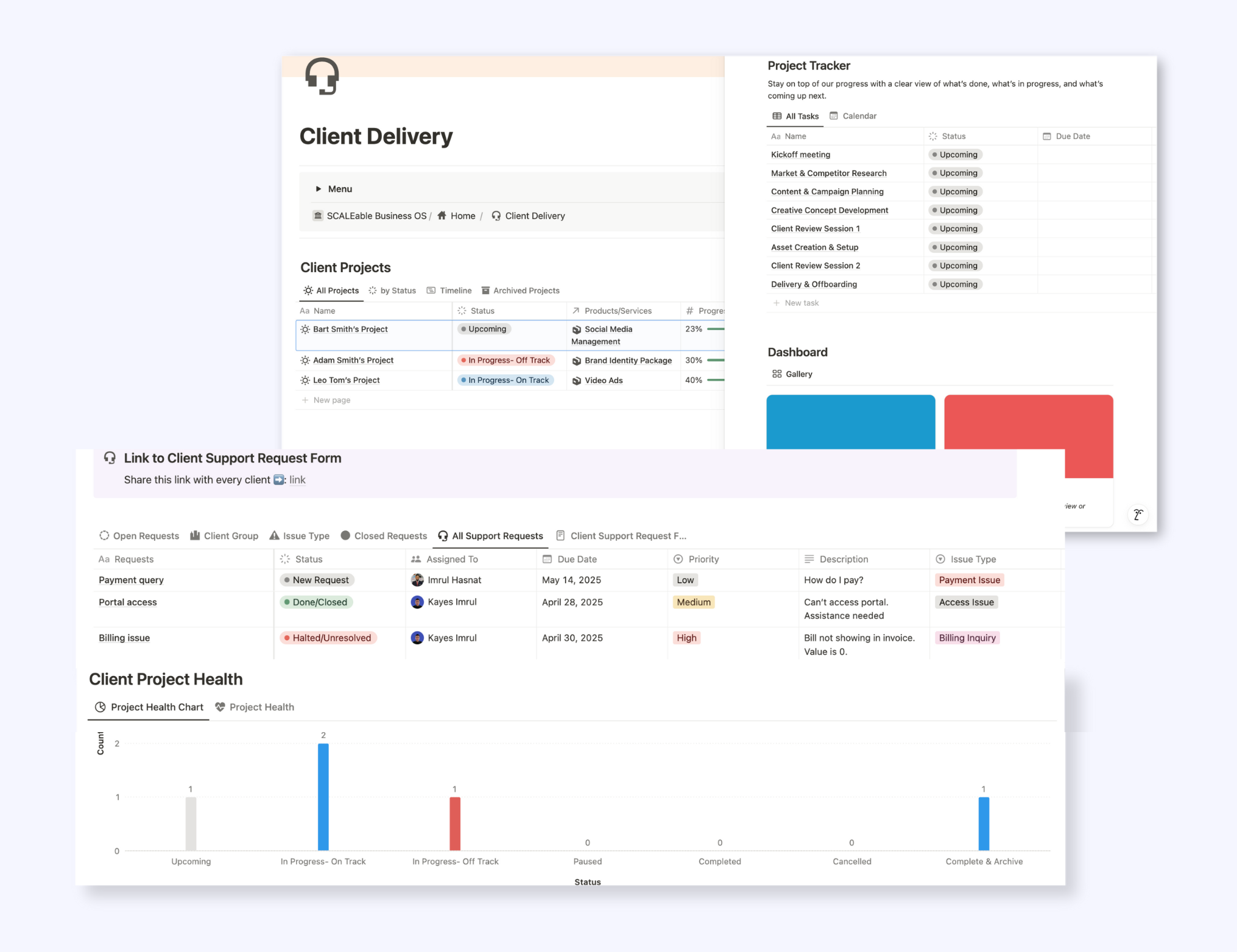Click Kayes Imrul's avatar on Portal access row
The height and width of the screenshot is (952, 1237).
pyautogui.click(x=418, y=602)
